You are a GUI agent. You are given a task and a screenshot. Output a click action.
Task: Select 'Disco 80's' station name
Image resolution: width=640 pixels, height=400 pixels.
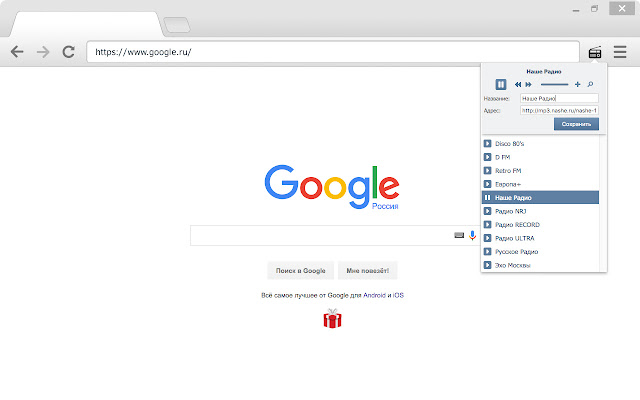point(509,144)
